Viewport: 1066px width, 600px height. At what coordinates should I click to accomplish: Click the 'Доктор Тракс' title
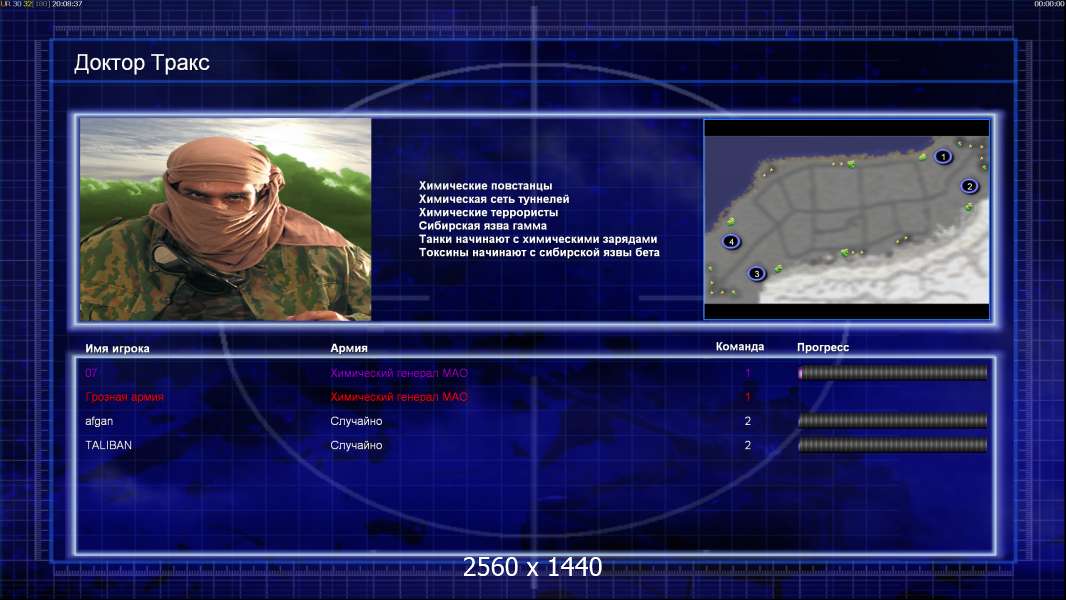click(x=141, y=63)
